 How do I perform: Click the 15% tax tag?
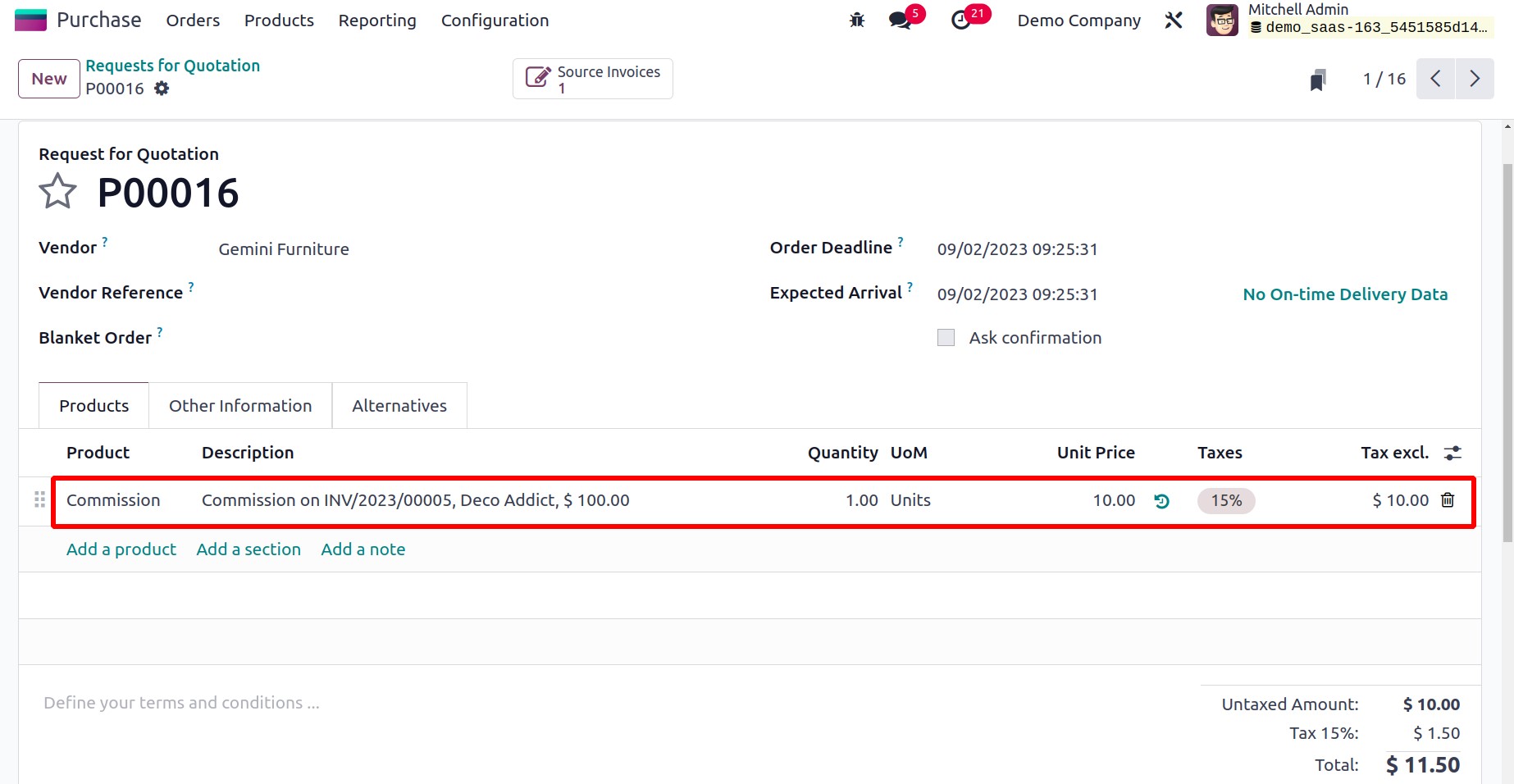pos(1226,501)
